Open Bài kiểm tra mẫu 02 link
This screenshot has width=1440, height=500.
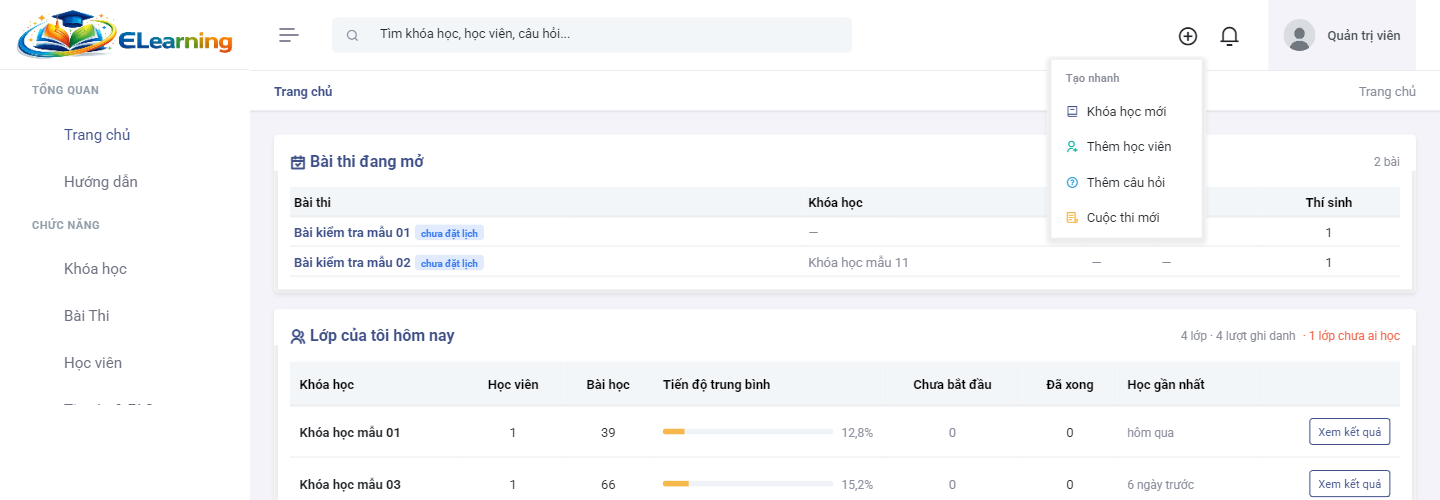pyautogui.click(x=352, y=262)
